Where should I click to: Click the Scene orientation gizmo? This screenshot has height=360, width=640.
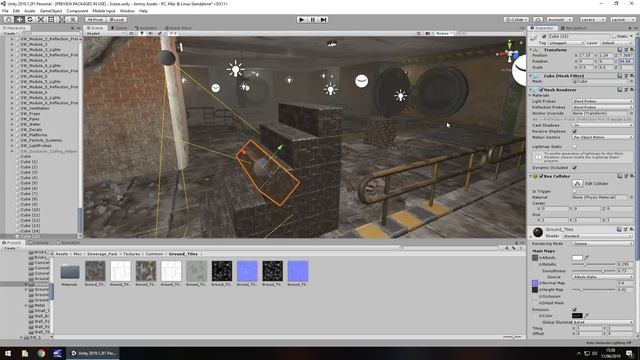pyautogui.click(x=509, y=52)
